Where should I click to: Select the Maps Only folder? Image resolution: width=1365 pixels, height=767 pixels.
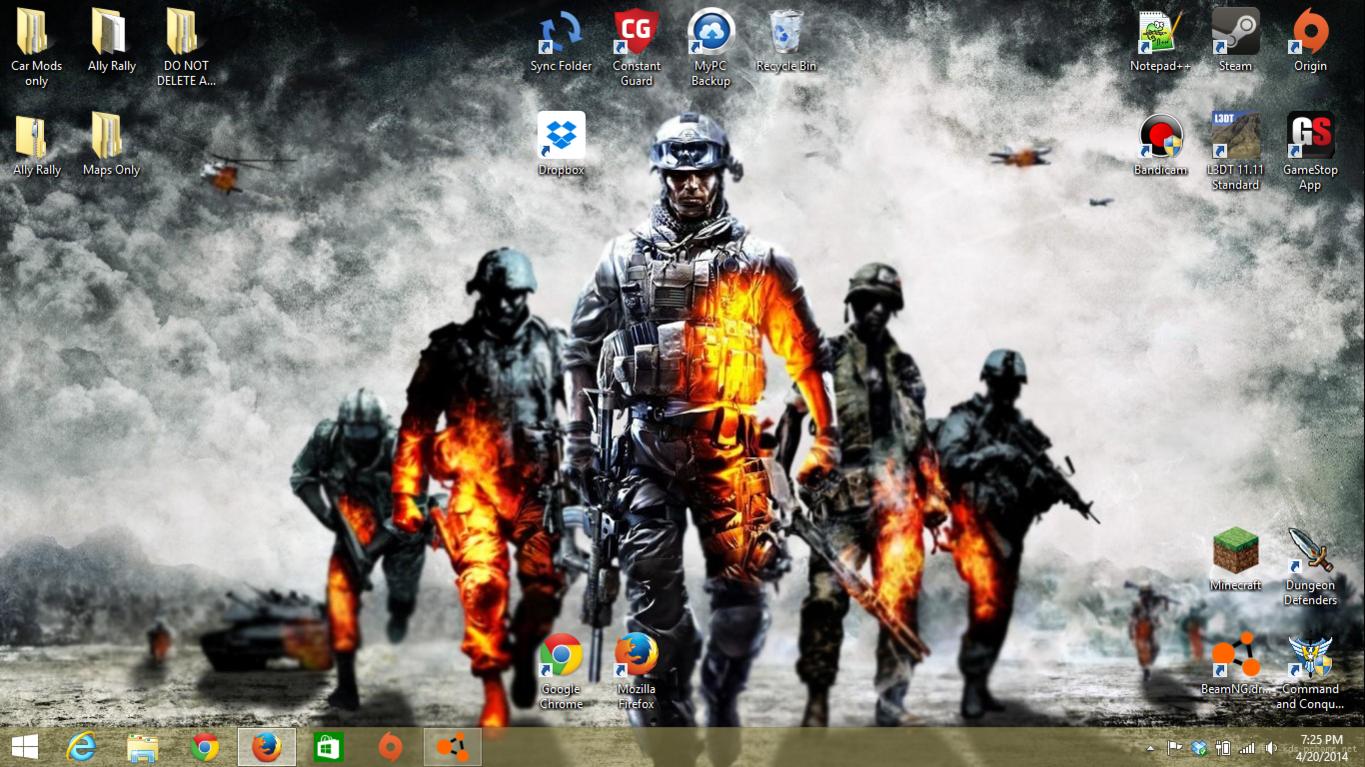point(111,144)
